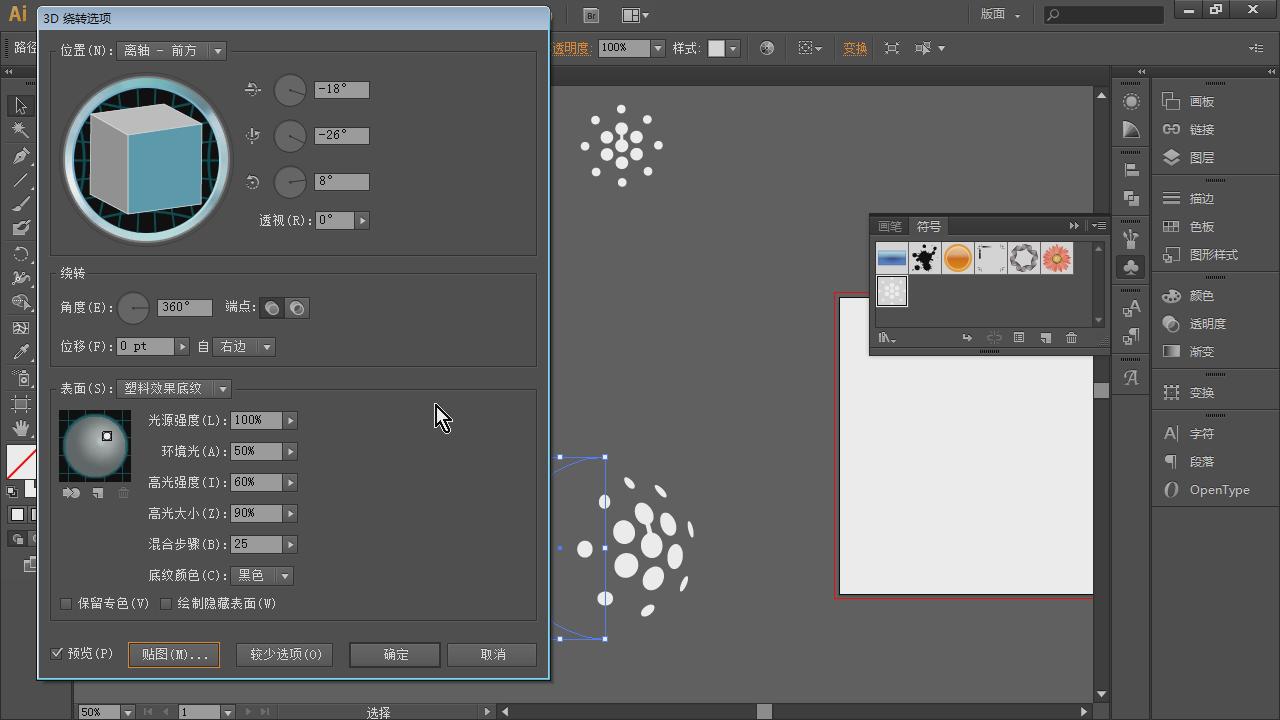The width and height of the screenshot is (1280, 720).
Task: Click the 不透明度 link in control bar
Action: (571, 48)
